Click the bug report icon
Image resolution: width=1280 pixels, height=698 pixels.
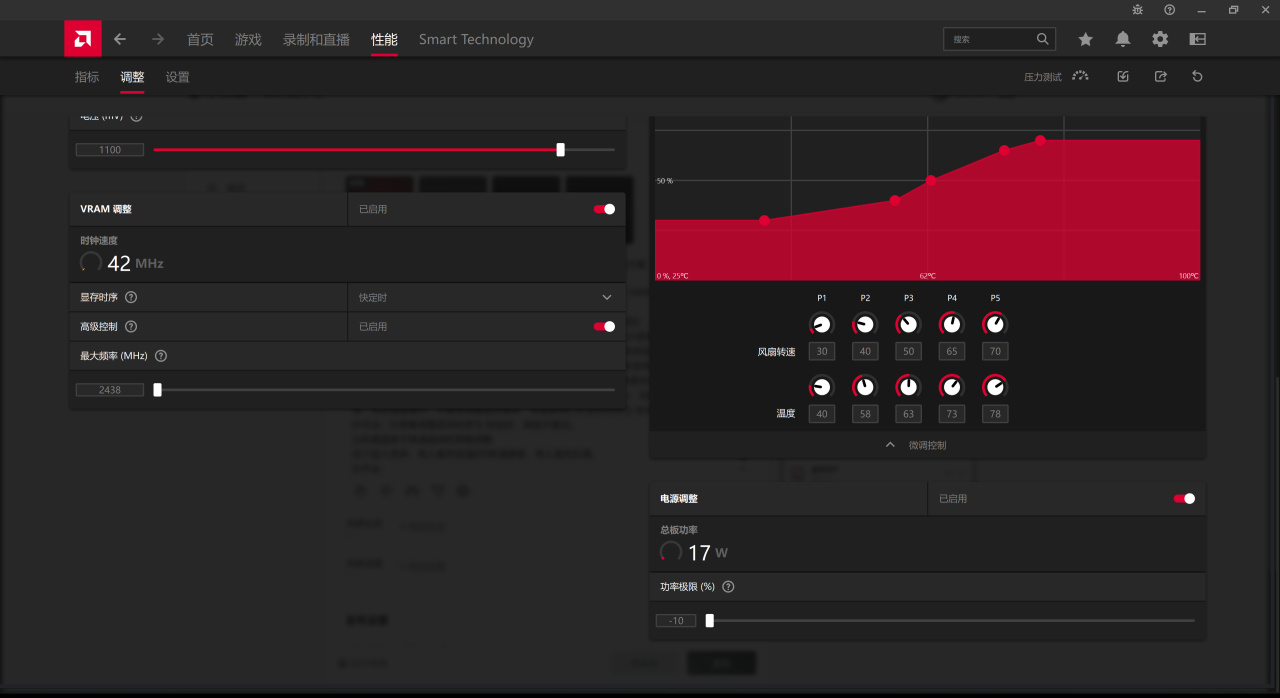pos(1137,10)
